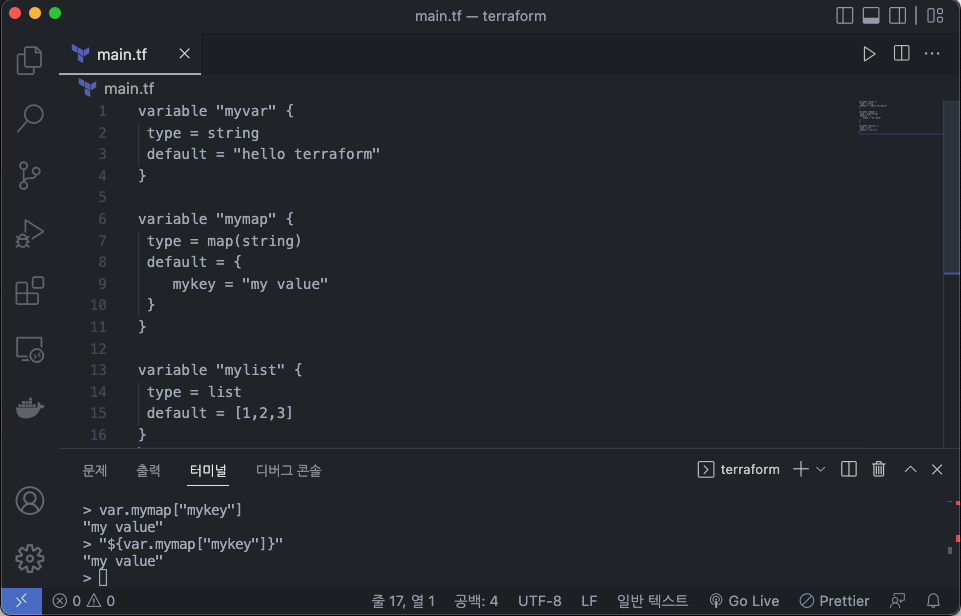Viewport: 961px width, 616px height.
Task: Start Go Live server
Action: (743, 601)
